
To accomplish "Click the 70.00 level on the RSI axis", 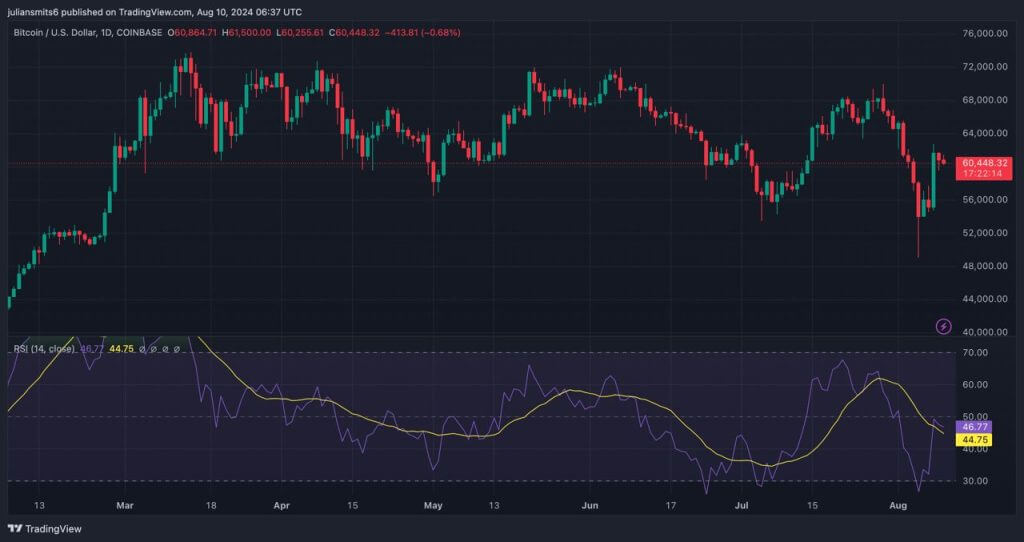I will point(975,353).
